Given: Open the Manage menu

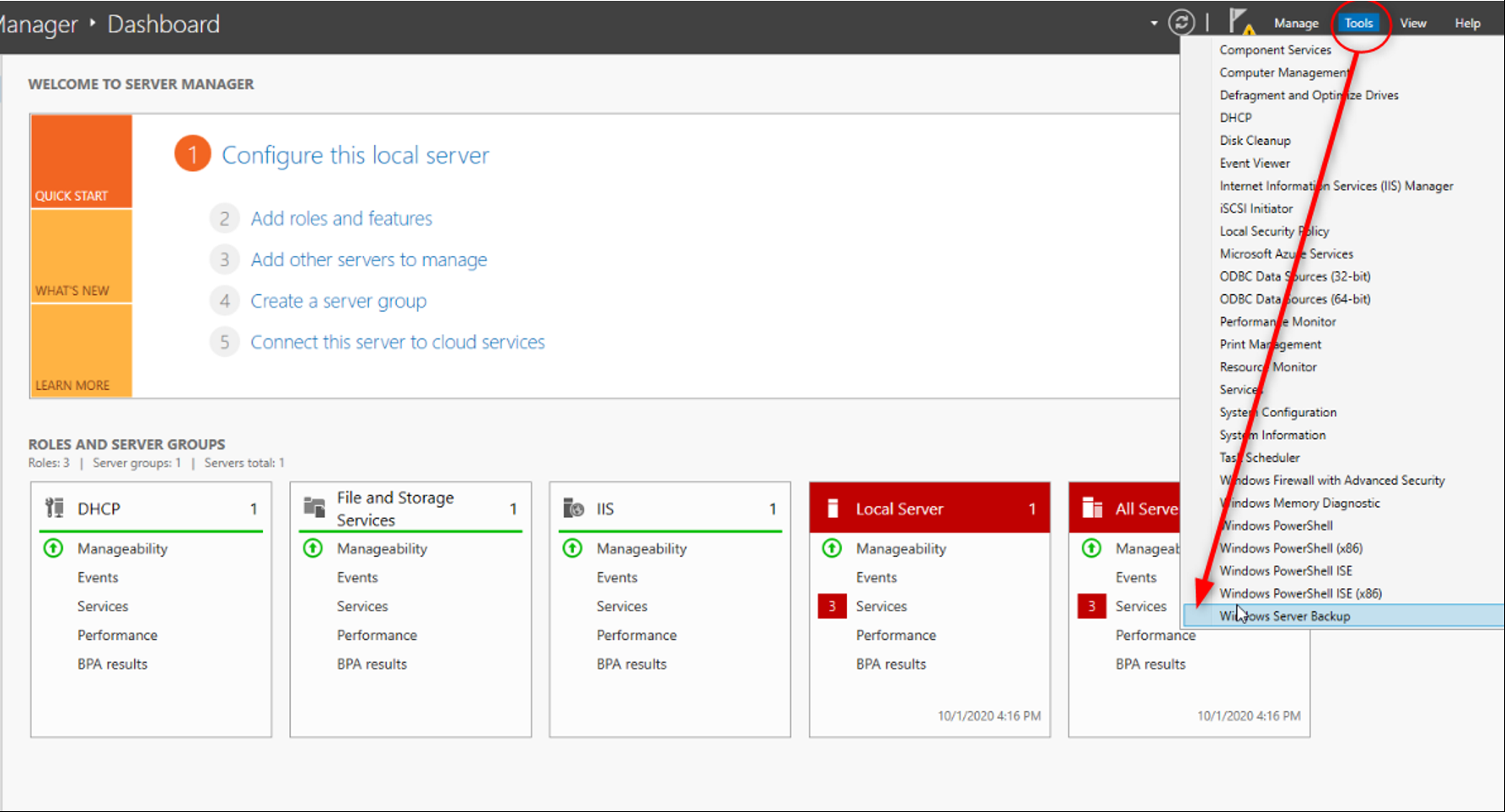Looking at the screenshot, I should (x=1295, y=24).
